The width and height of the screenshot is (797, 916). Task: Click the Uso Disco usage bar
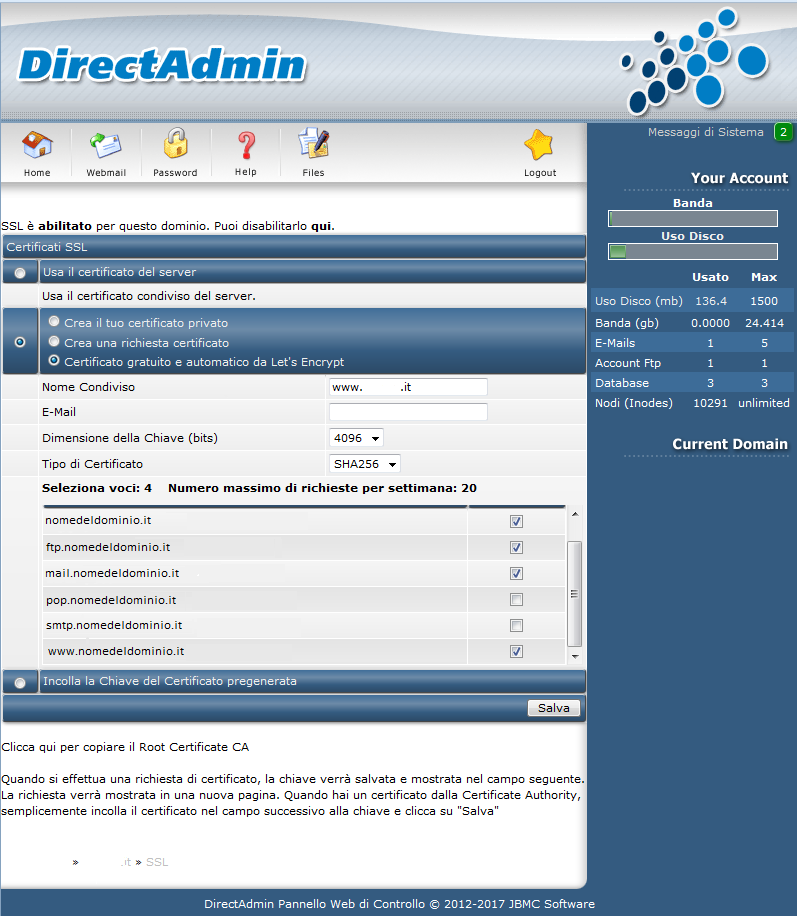692,252
